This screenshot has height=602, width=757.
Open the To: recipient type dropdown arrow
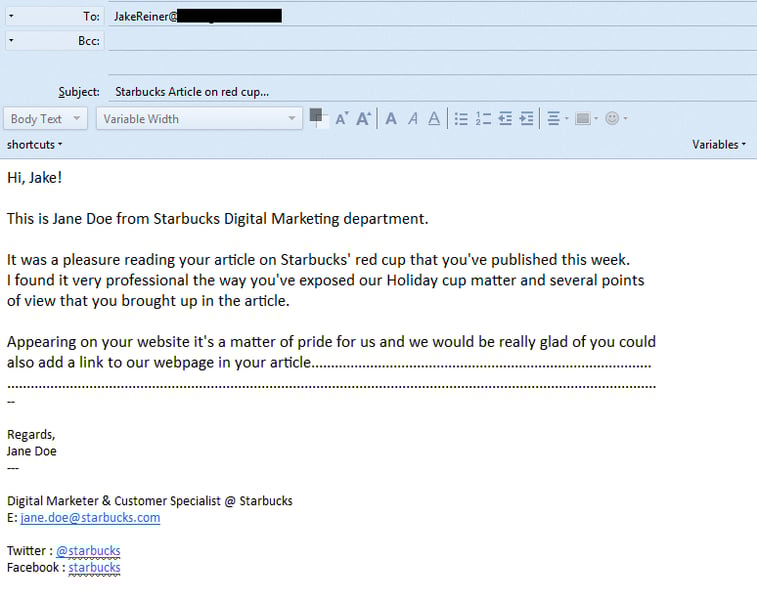coord(11,16)
